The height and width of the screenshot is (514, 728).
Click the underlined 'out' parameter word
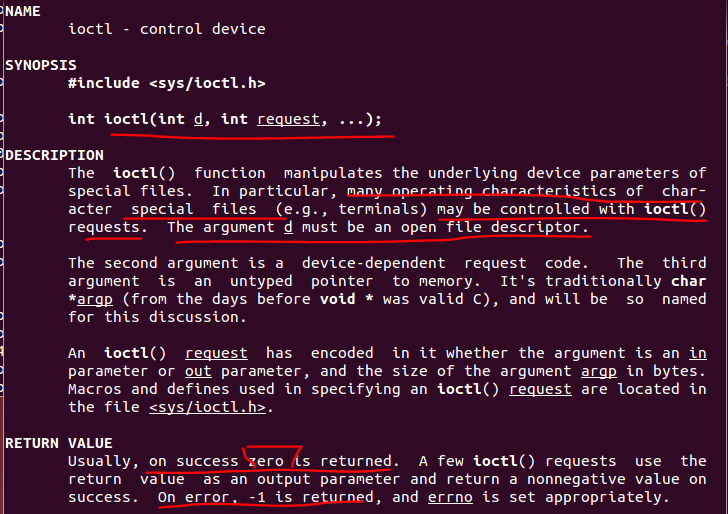click(198, 371)
